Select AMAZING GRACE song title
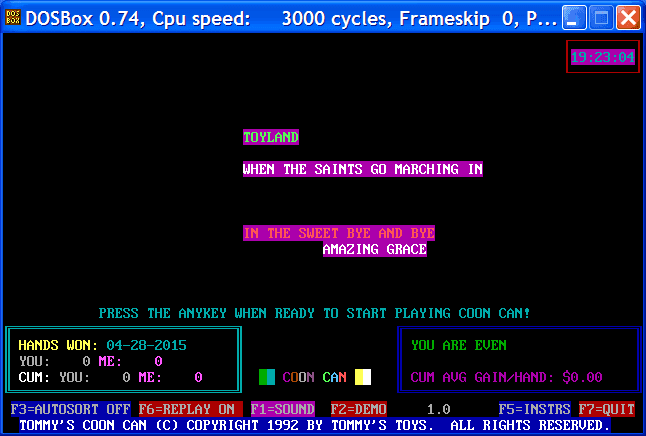 point(374,249)
